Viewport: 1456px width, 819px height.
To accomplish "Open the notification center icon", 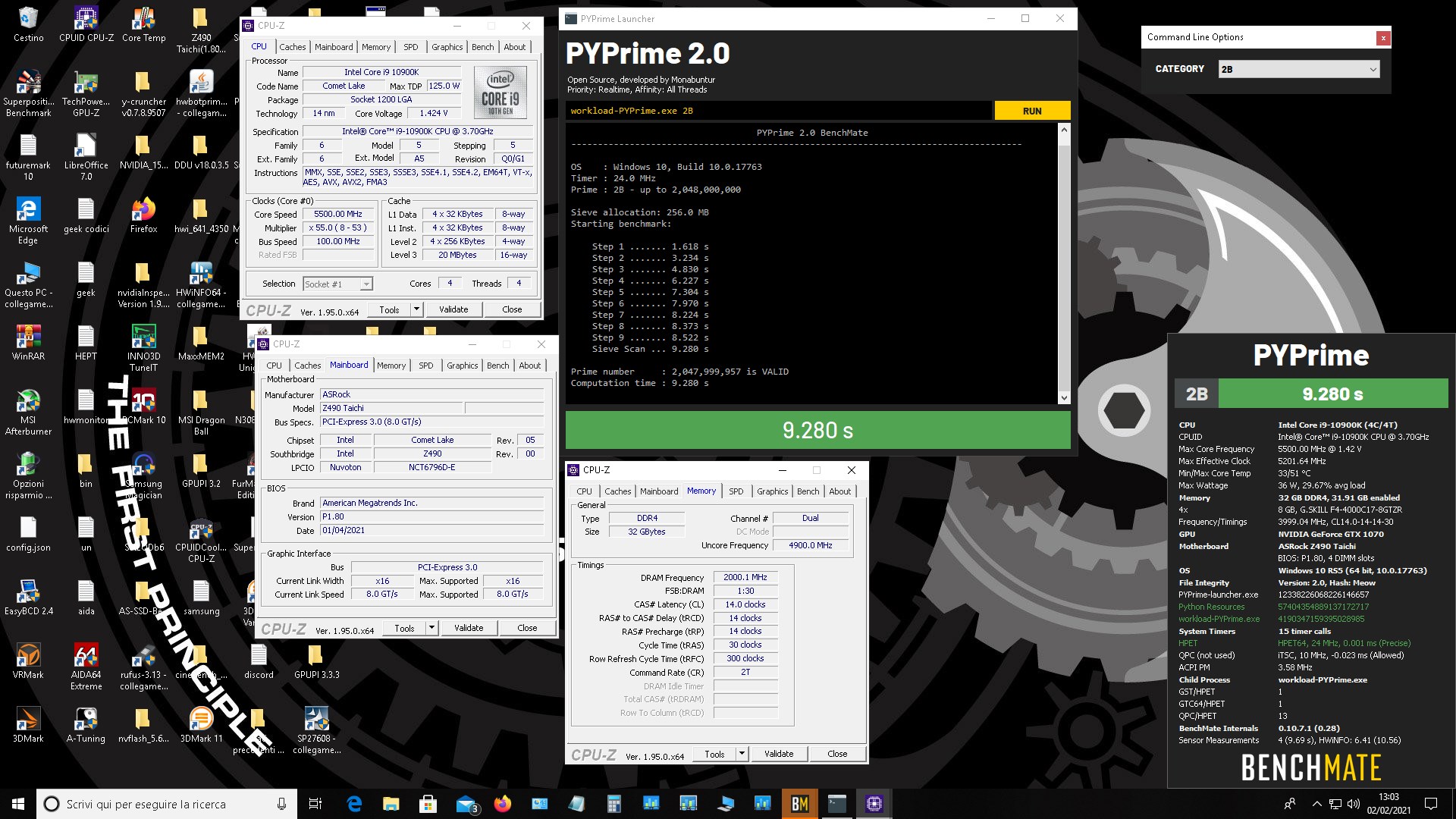I will [x=1431, y=804].
